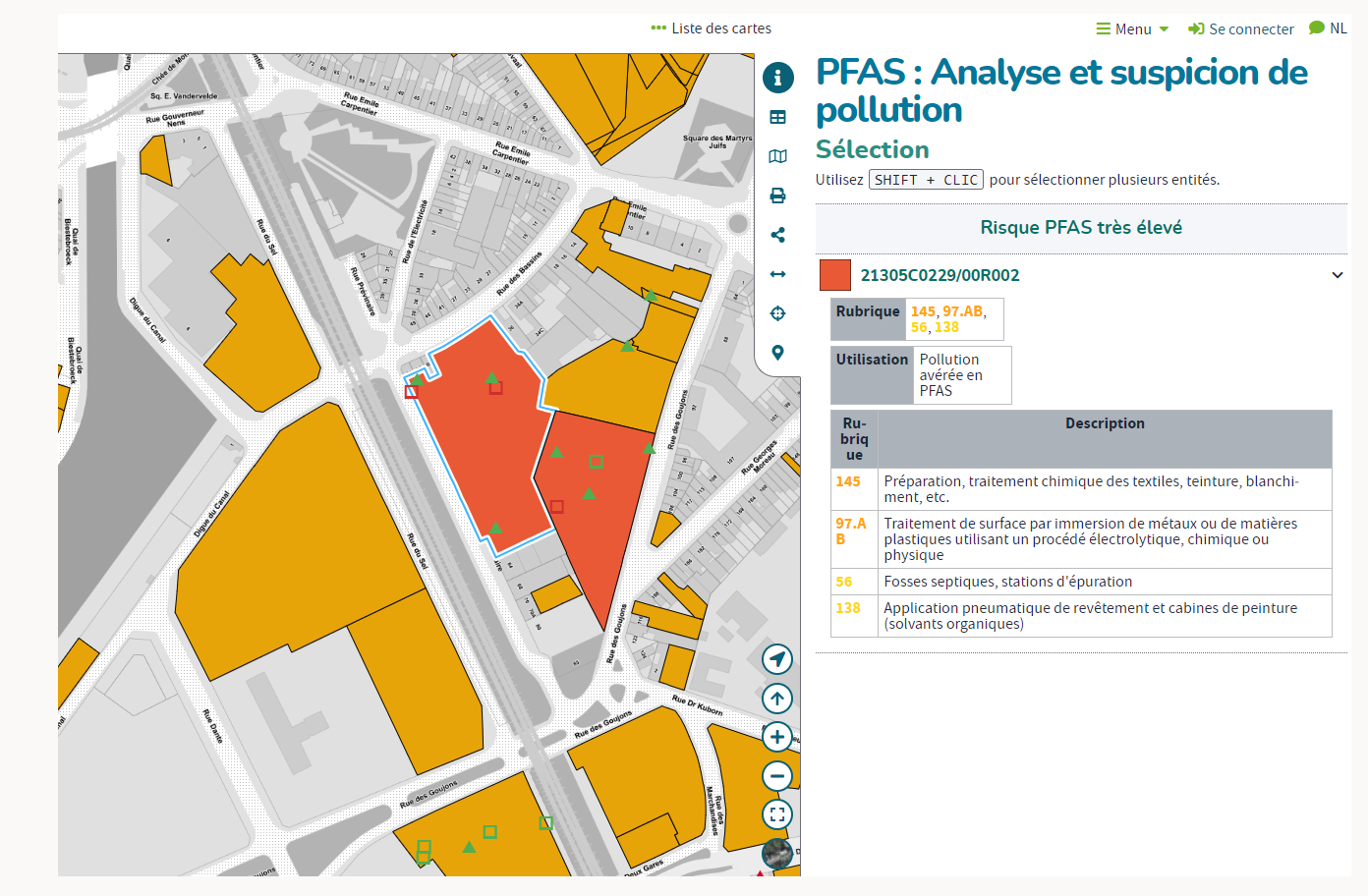This screenshot has width=1368, height=896.
Task: Collapse the 21305C0229/00R002 entry chevron
Action: pyautogui.click(x=1338, y=275)
